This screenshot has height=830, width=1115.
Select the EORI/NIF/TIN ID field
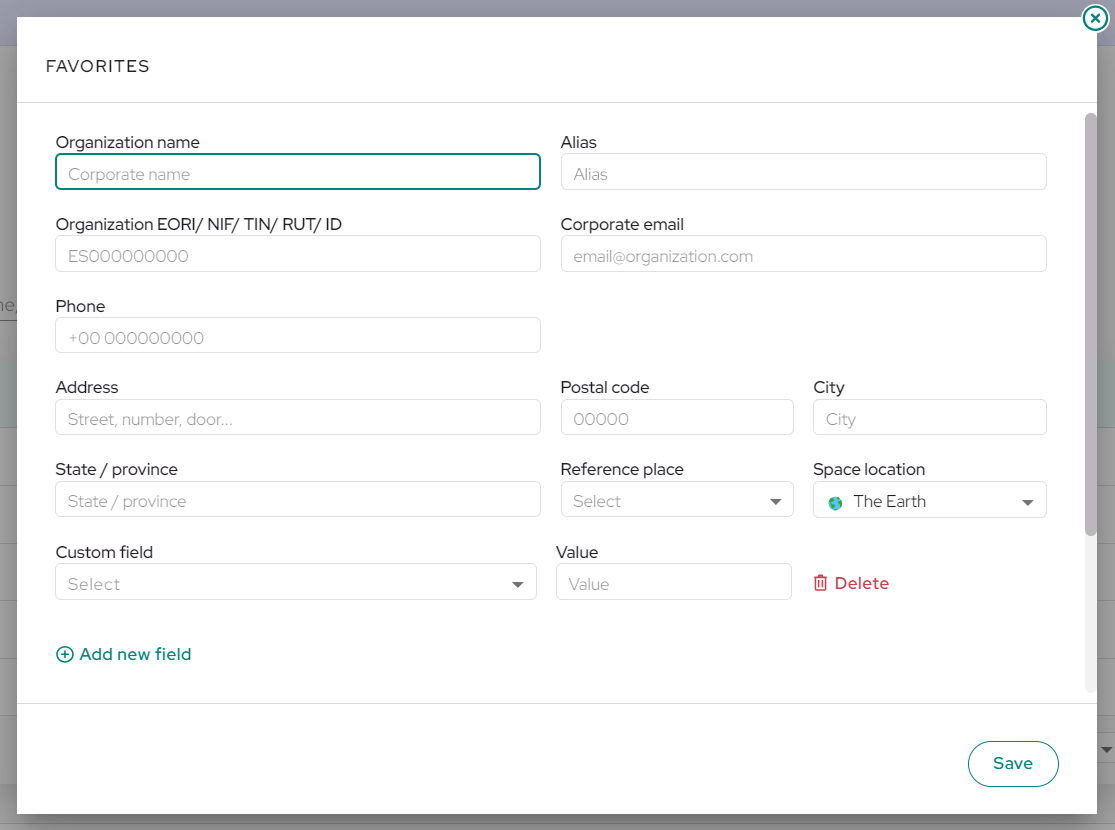[x=298, y=254]
